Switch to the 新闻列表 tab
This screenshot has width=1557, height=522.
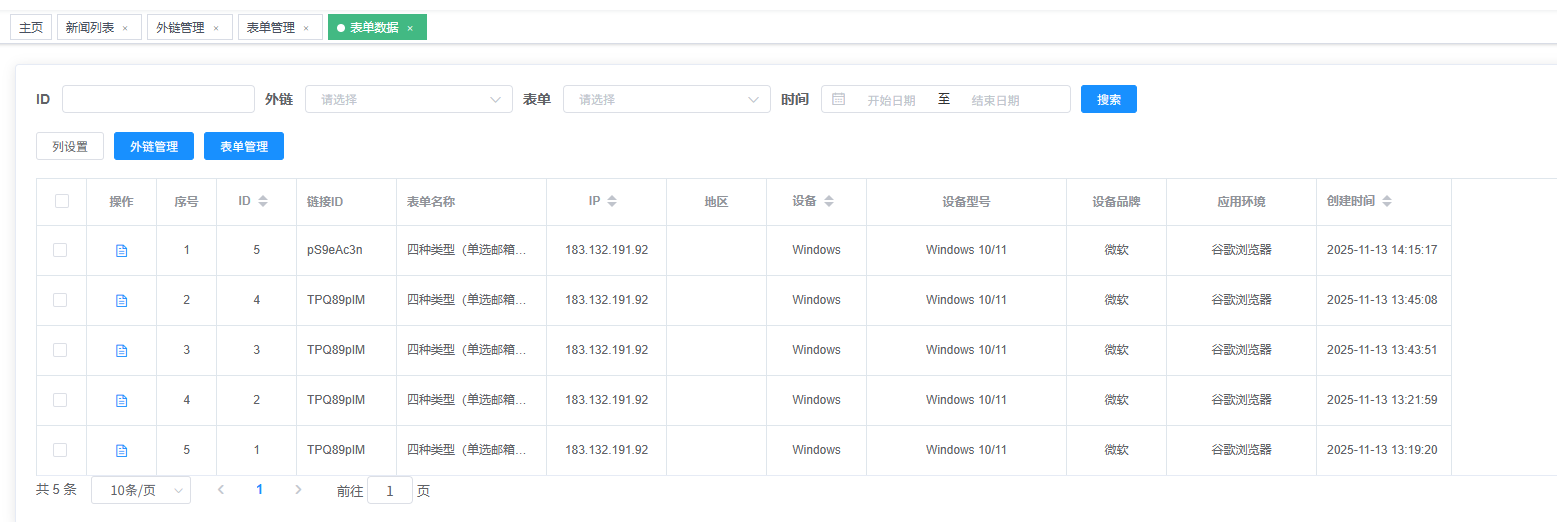(90, 28)
